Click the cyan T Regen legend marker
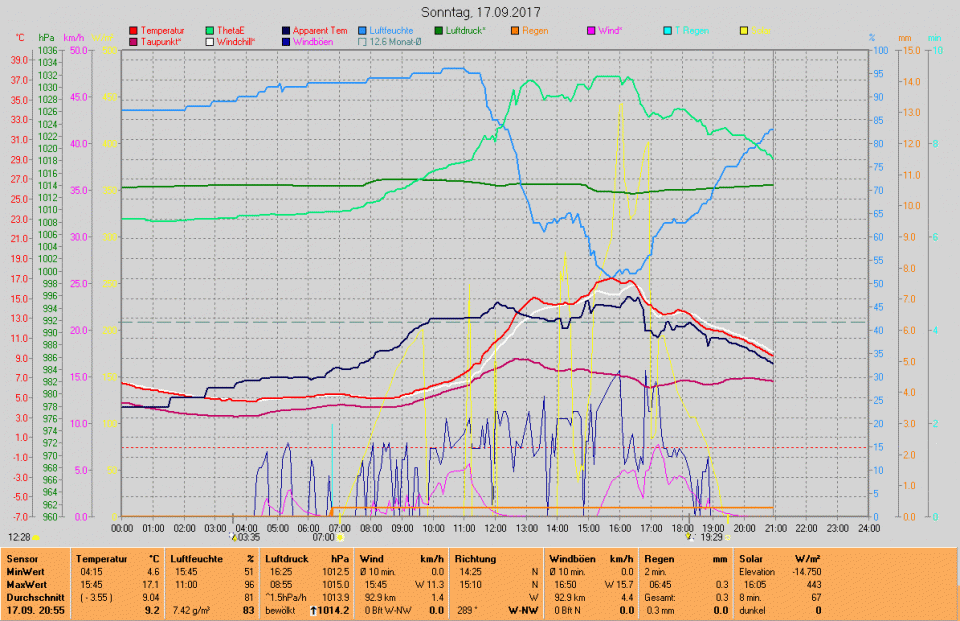The height and width of the screenshot is (621, 960). pos(667,31)
